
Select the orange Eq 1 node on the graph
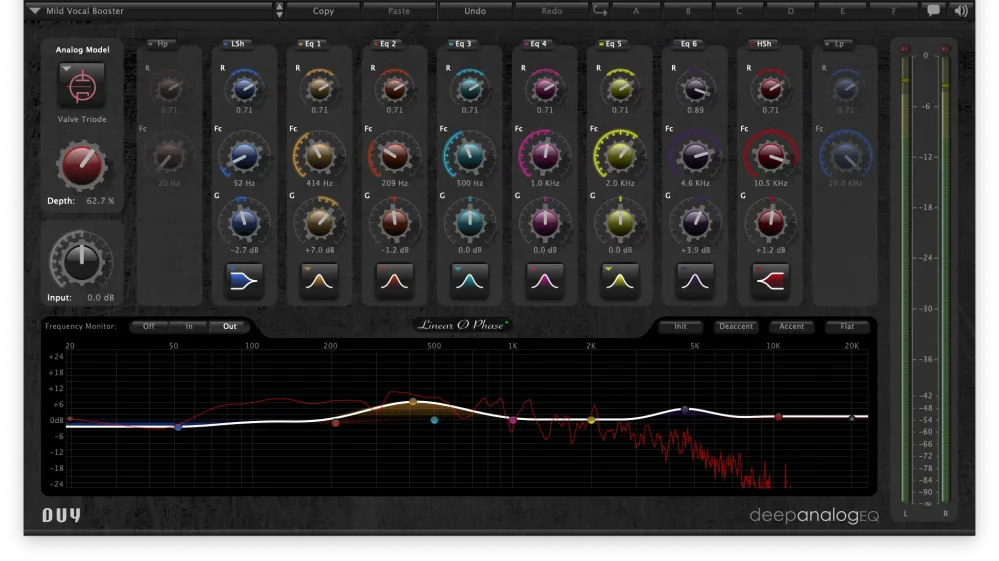[x=413, y=402]
